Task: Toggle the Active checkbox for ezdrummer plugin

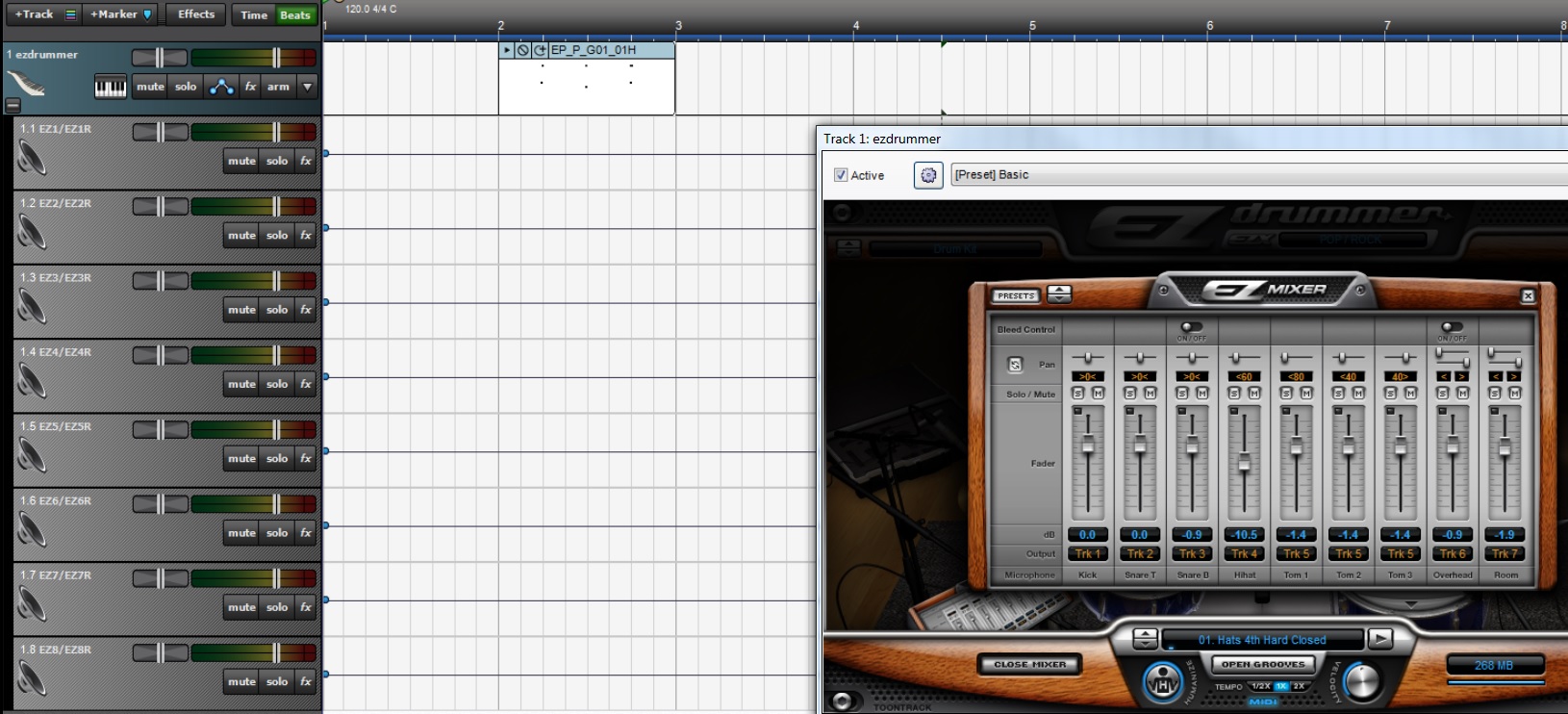Action: coord(841,175)
